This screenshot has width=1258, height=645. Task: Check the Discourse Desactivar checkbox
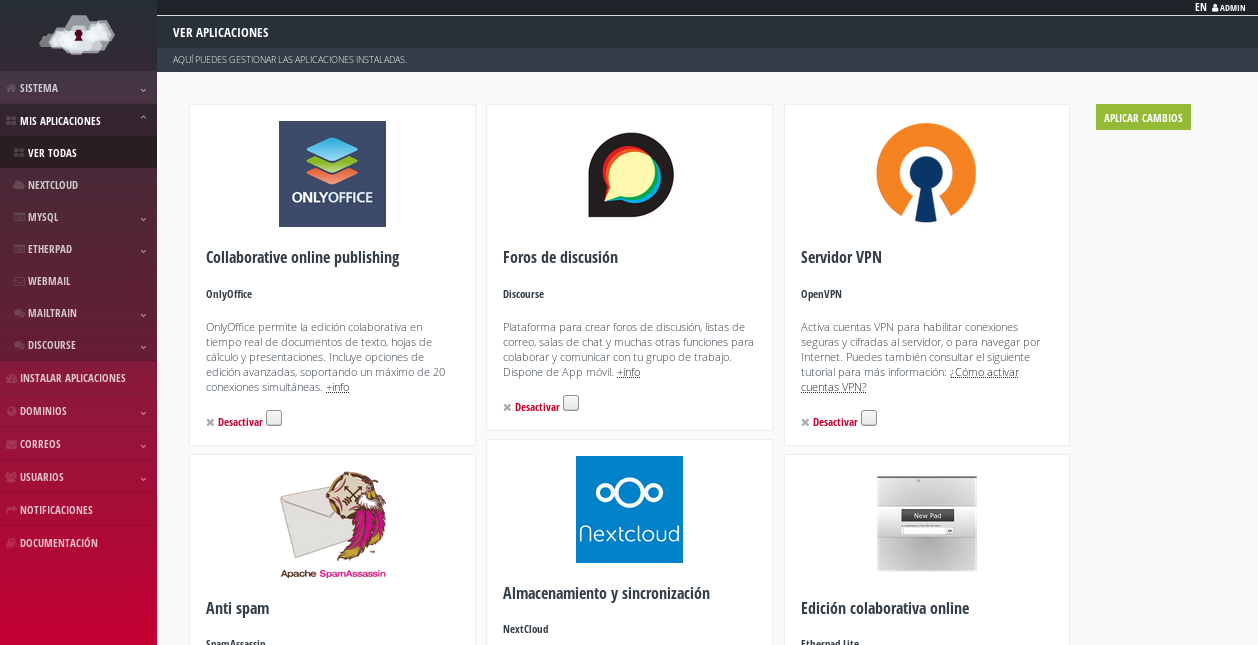point(571,403)
